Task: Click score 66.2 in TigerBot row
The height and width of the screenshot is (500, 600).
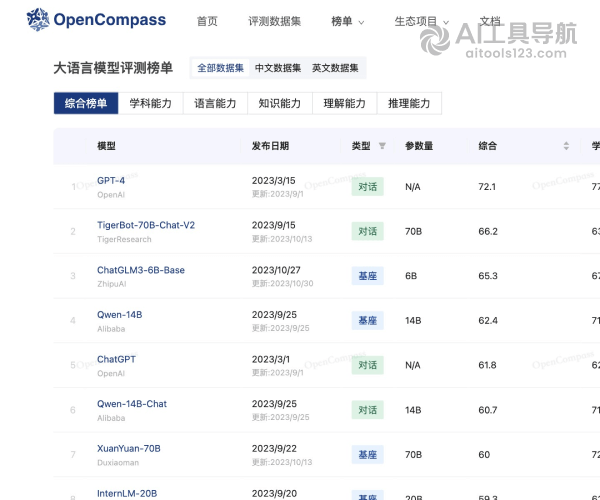Action: (488, 231)
